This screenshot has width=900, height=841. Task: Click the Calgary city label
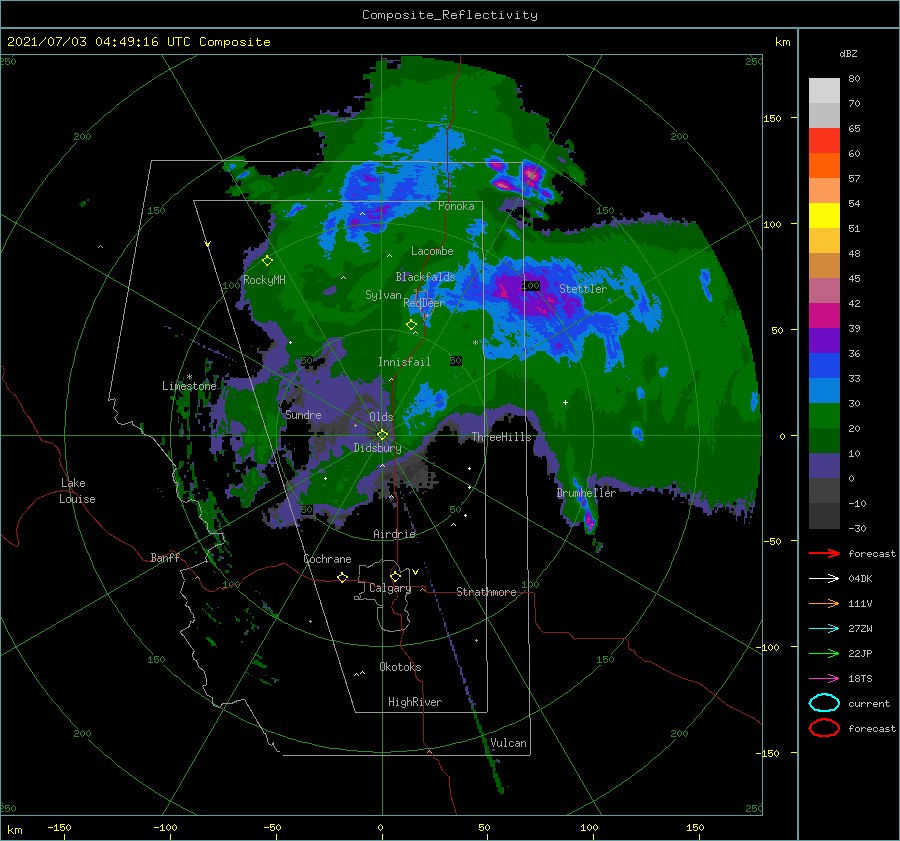390,588
